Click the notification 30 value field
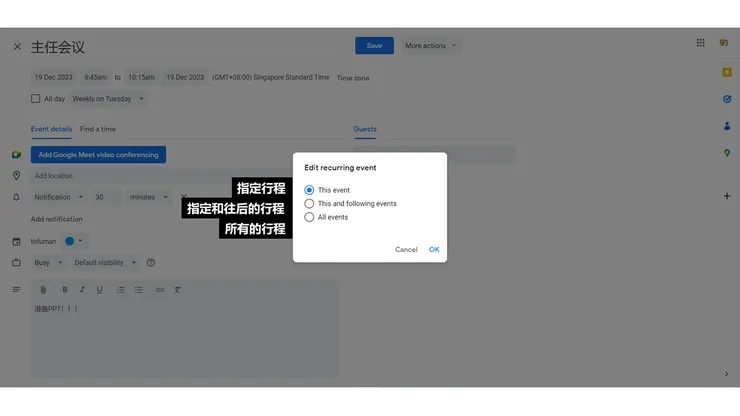Image resolution: width=740 pixels, height=416 pixels. point(107,197)
